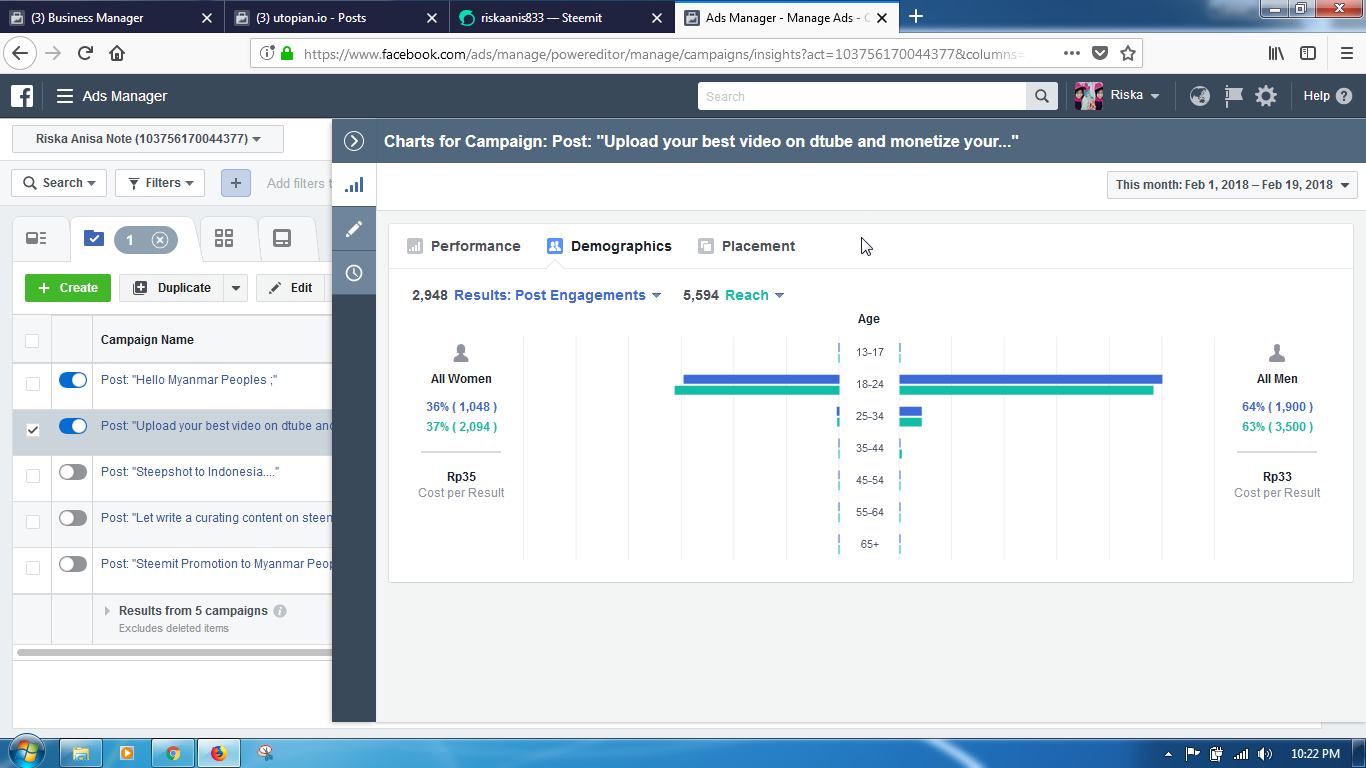Enable the Steemit Promotion to Myanmar campaign switch

pyautogui.click(x=73, y=564)
